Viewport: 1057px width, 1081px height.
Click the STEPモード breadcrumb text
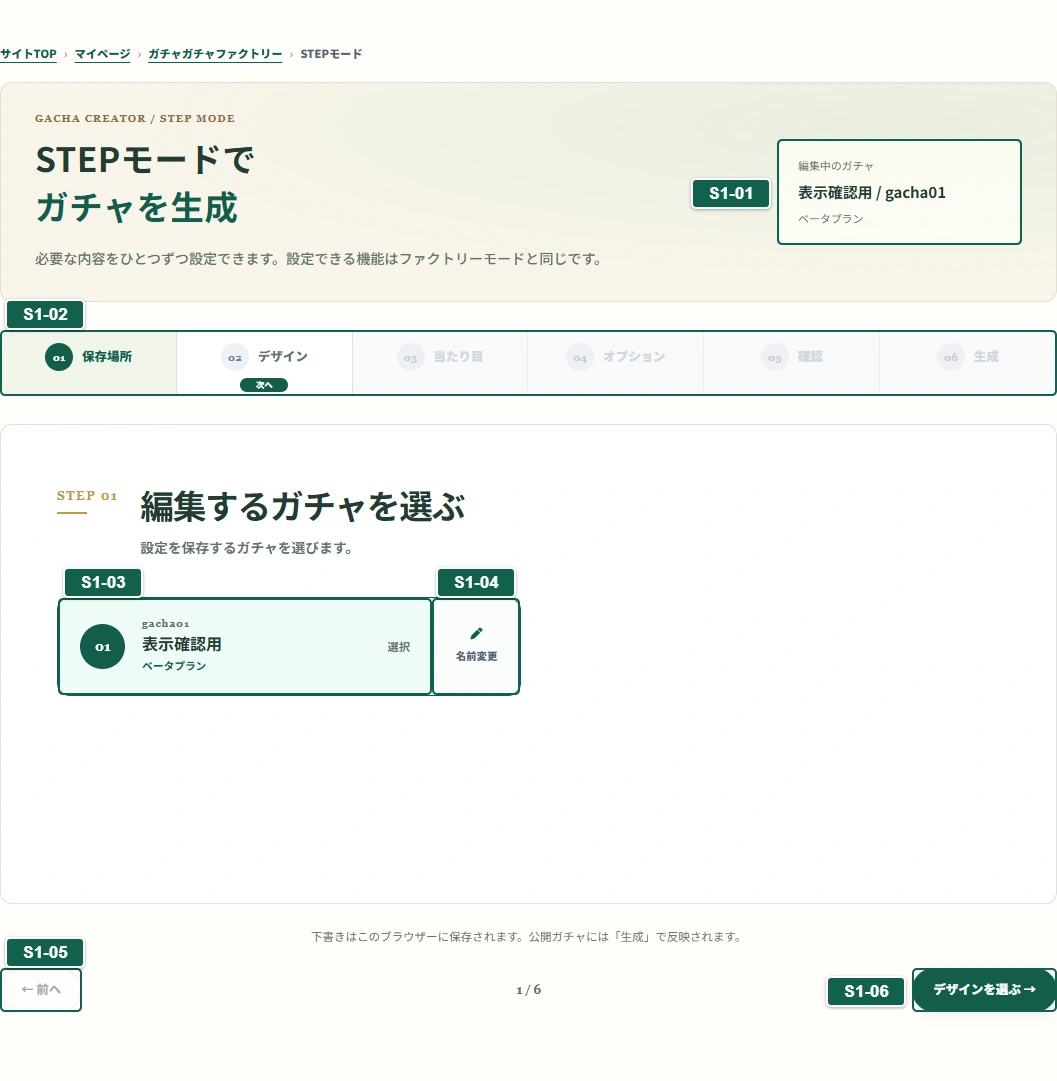(331, 54)
